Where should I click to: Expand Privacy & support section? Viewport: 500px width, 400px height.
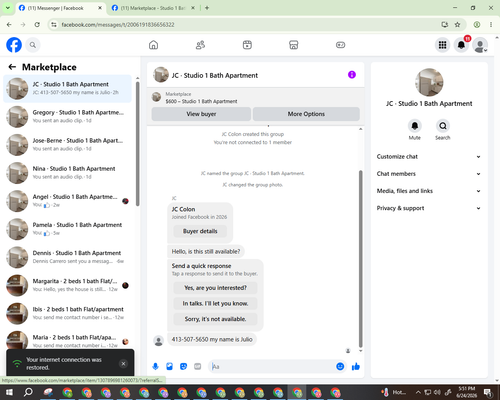coord(429,208)
